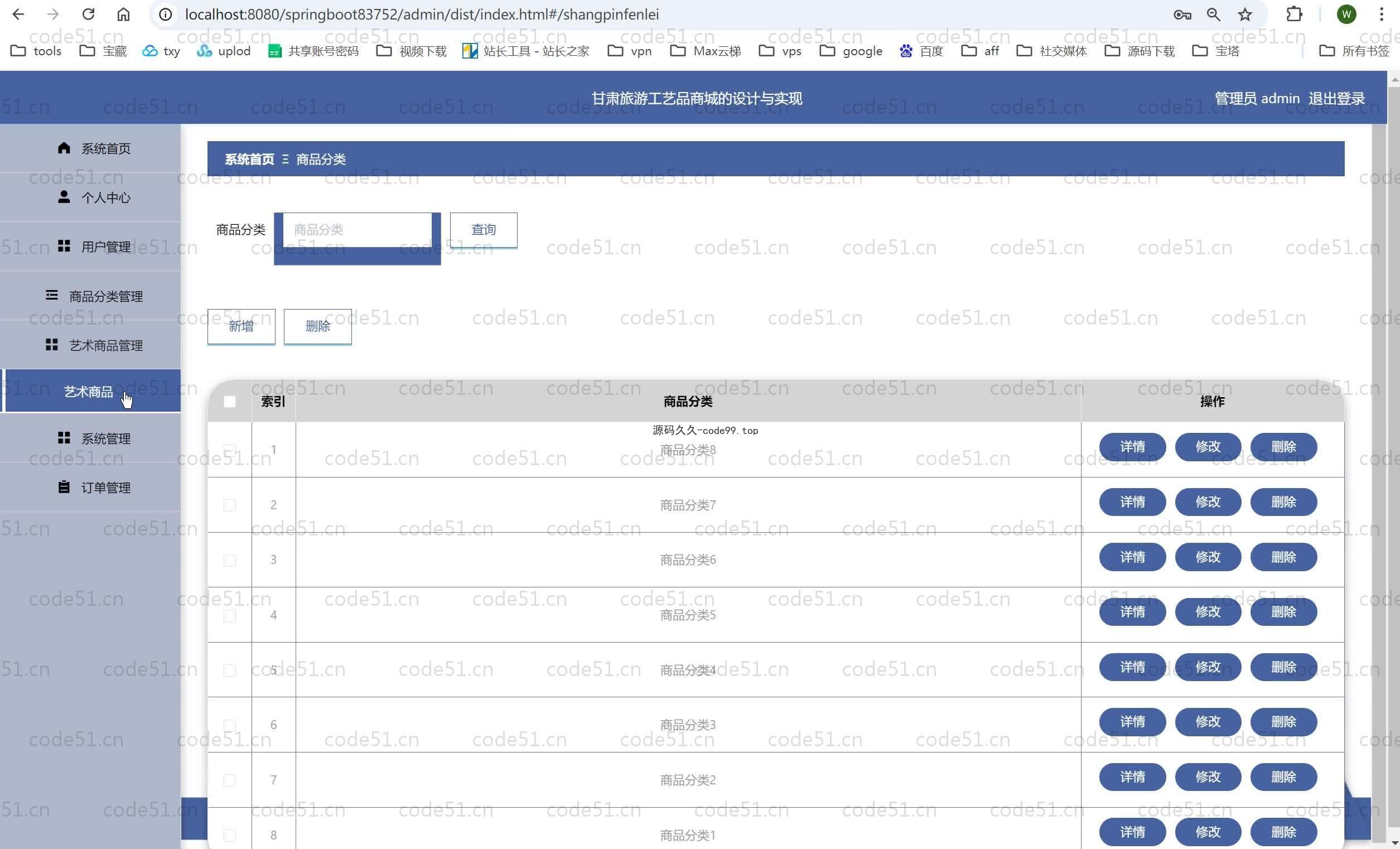This screenshot has width=1400, height=849.
Task: Check the row for 商品分类8
Action: 230,450
